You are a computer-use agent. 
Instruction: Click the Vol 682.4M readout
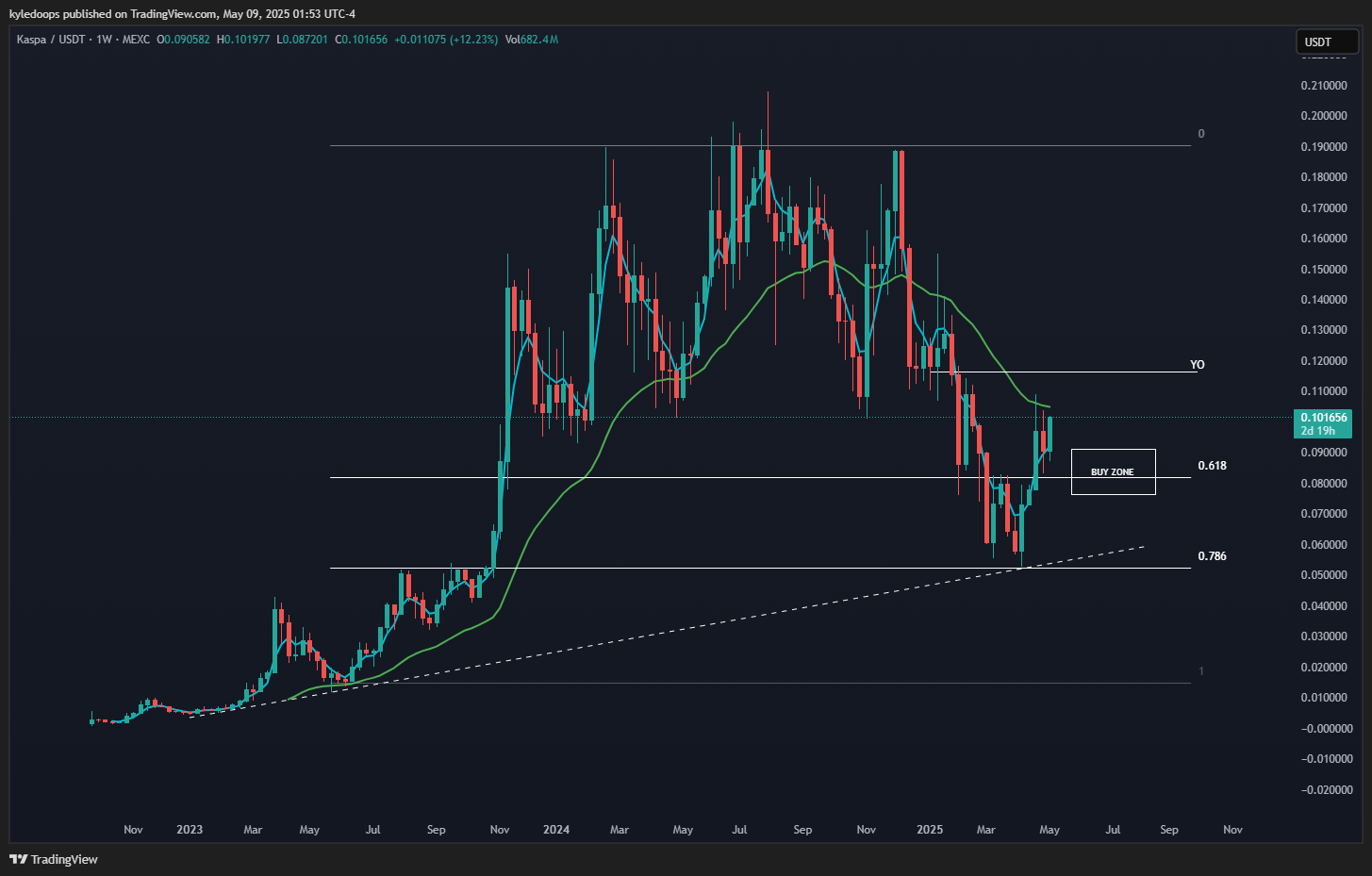click(x=532, y=40)
